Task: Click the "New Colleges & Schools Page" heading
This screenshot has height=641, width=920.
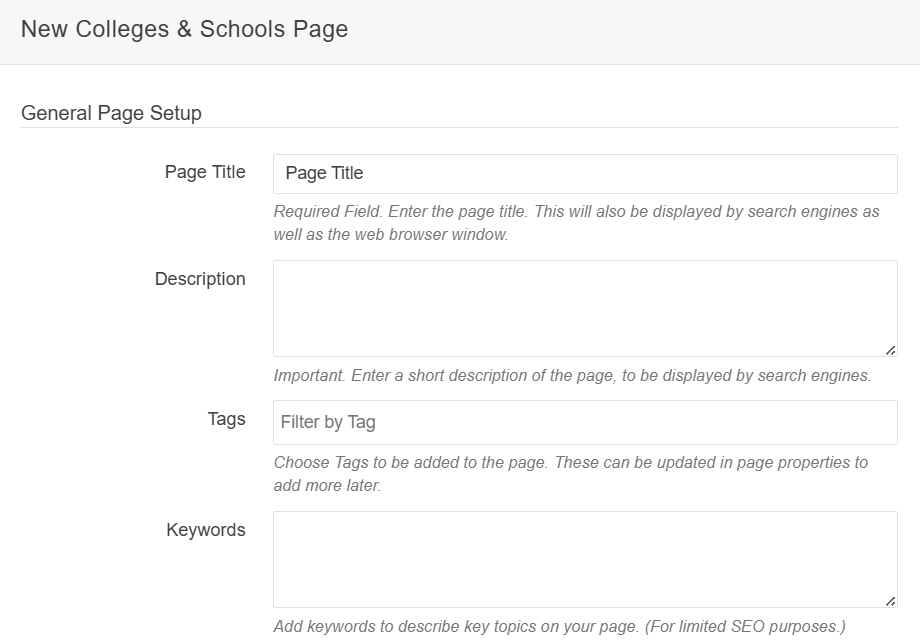Action: pos(185,29)
